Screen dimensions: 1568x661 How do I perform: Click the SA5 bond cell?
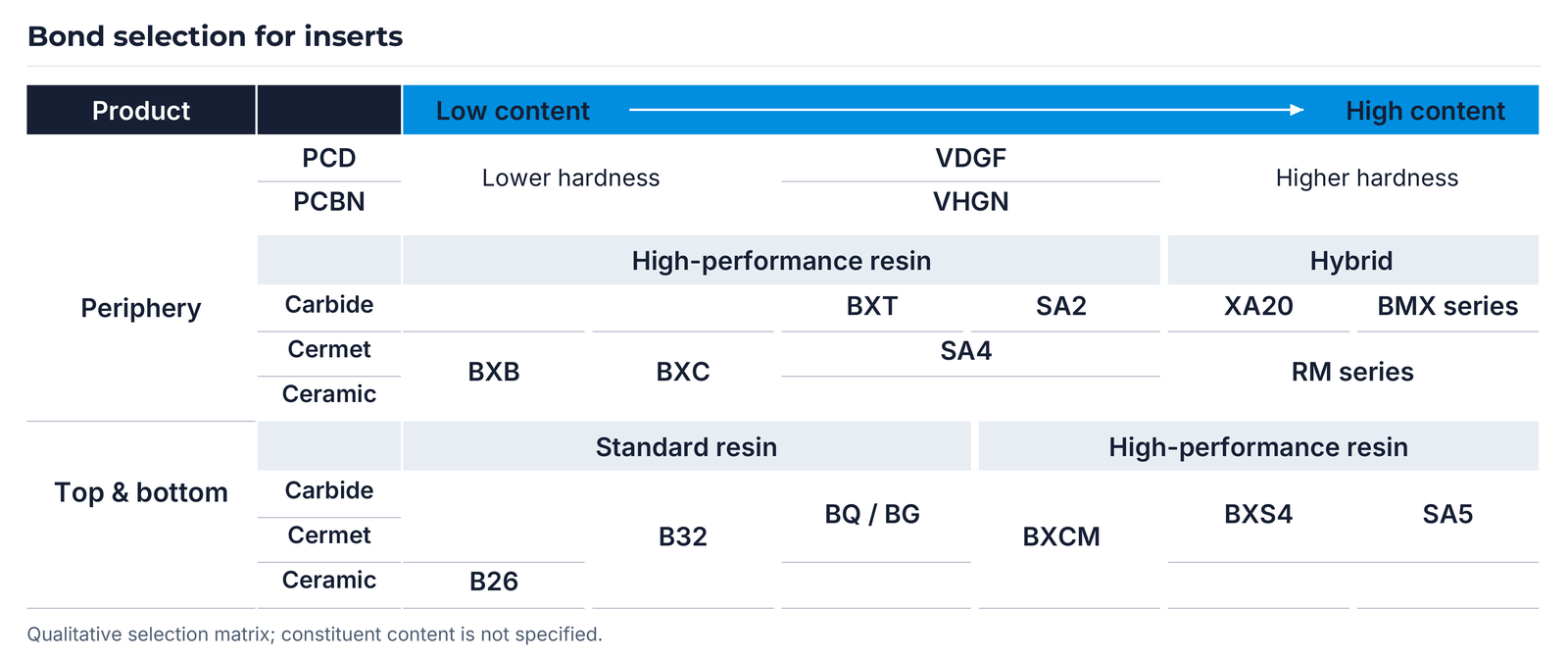[1447, 514]
